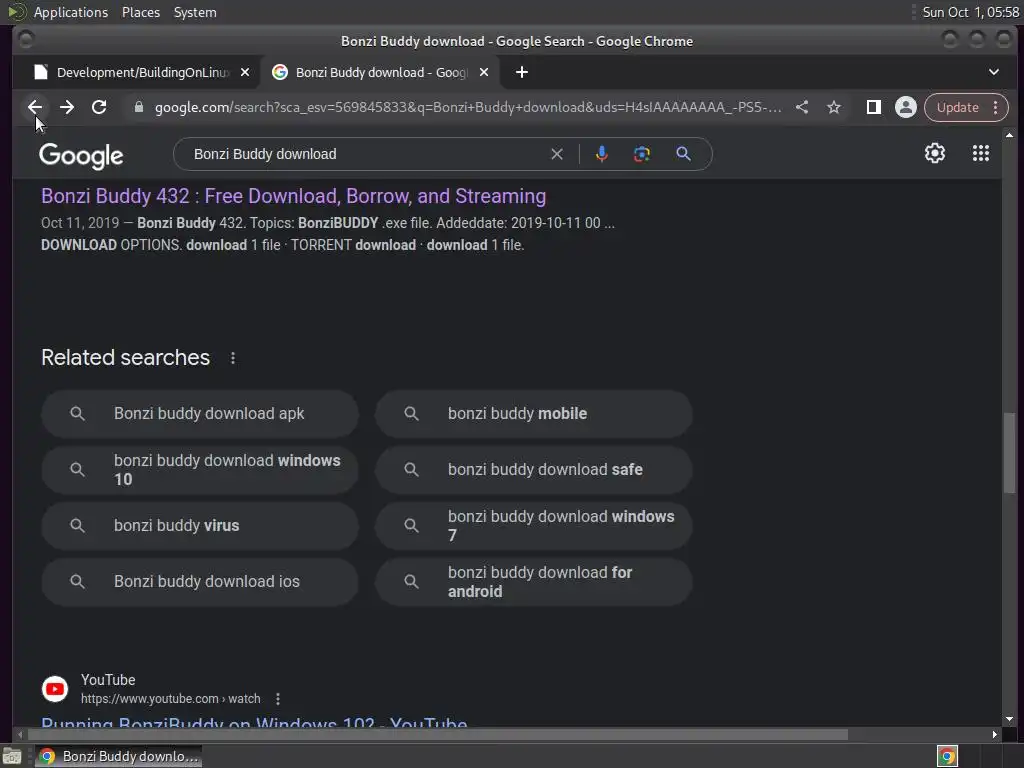1024x768 pixels.
Task: Search by image with Google Lens icon
Action: tap(642, 154)
